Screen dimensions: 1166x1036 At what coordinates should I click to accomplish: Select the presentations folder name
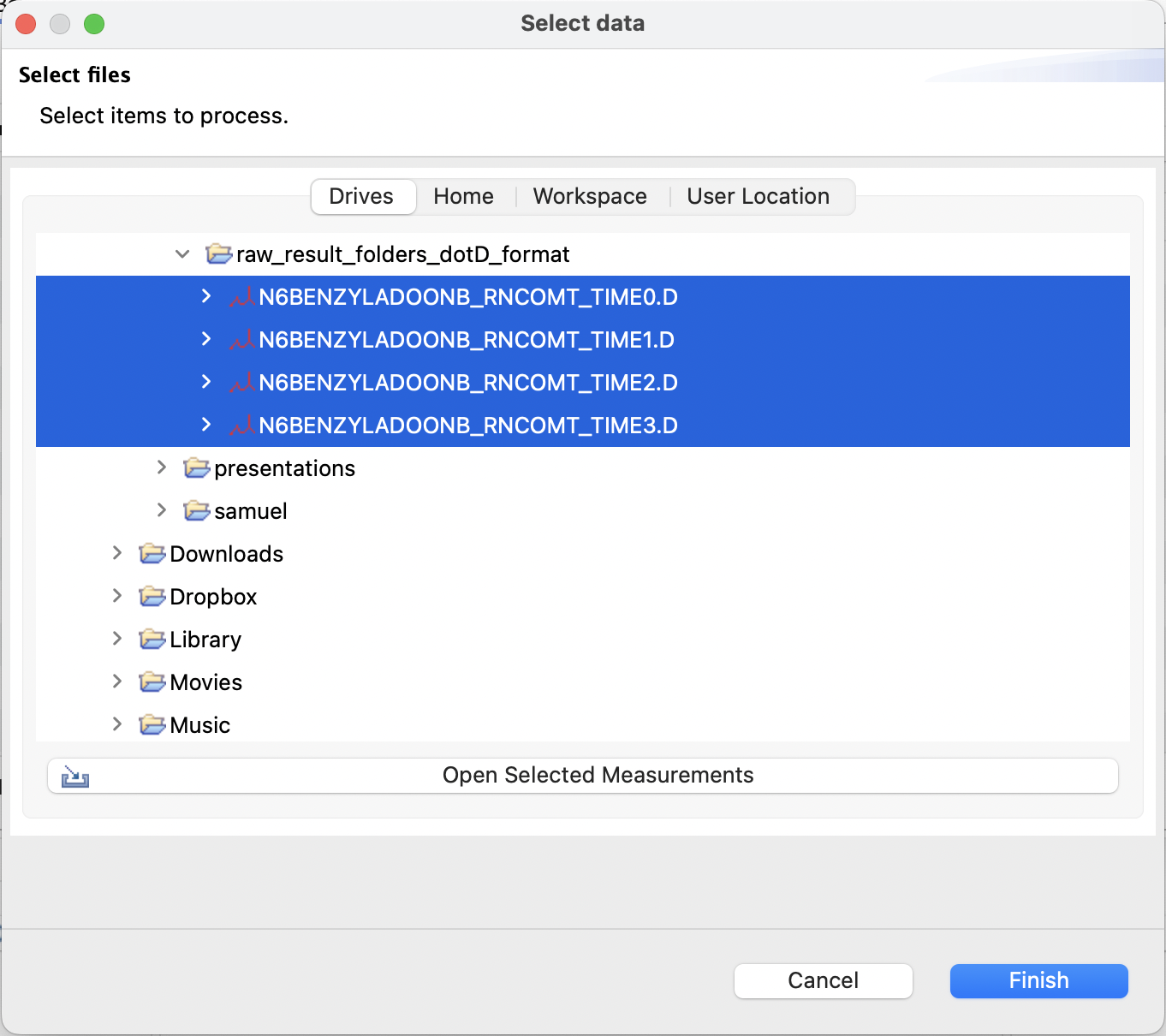pos(285,468)
